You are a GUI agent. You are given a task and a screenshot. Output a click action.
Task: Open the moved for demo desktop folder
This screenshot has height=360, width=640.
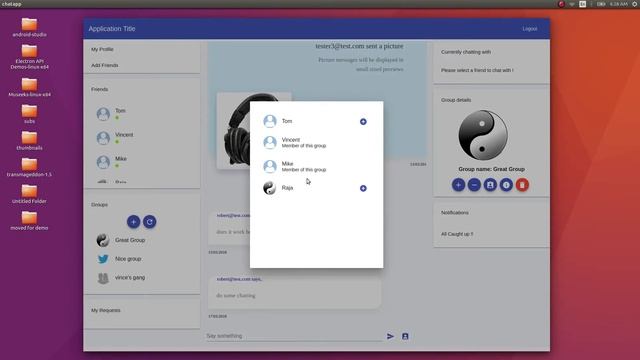29,221
